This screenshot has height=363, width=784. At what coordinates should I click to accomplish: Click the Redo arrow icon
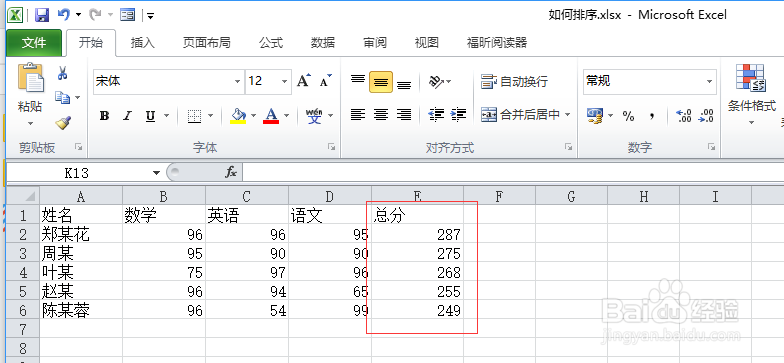(94, 15)
